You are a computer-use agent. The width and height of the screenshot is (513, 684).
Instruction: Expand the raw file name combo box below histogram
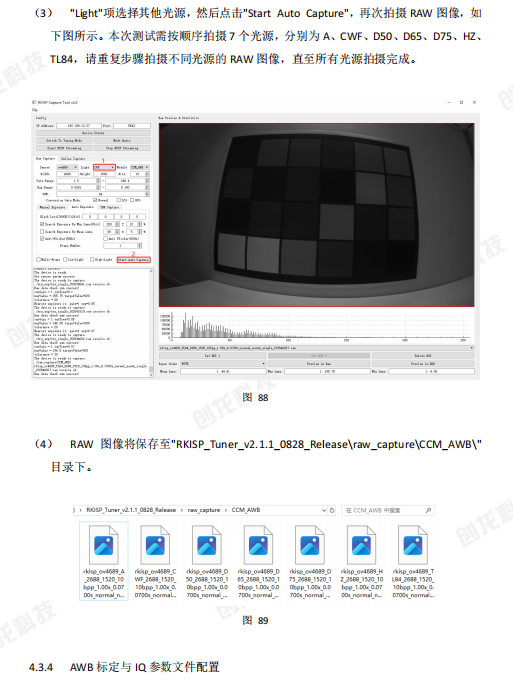pyautogui.click(x=317, y=348)
